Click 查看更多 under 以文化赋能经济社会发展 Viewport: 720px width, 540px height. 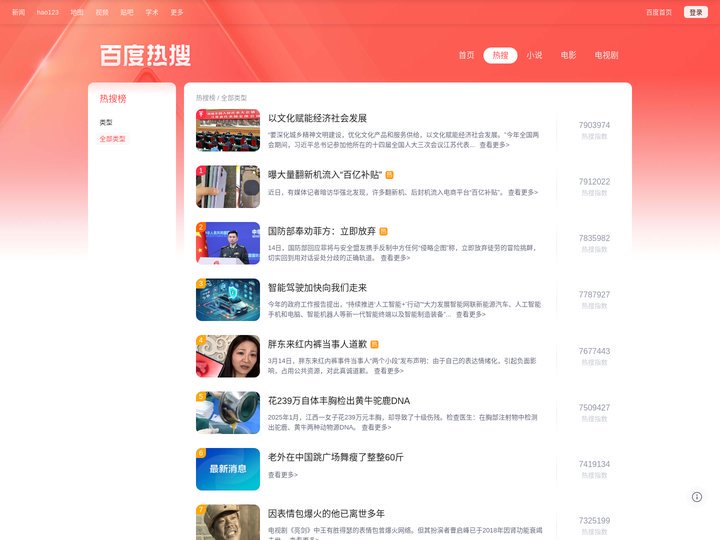point(495,145)
